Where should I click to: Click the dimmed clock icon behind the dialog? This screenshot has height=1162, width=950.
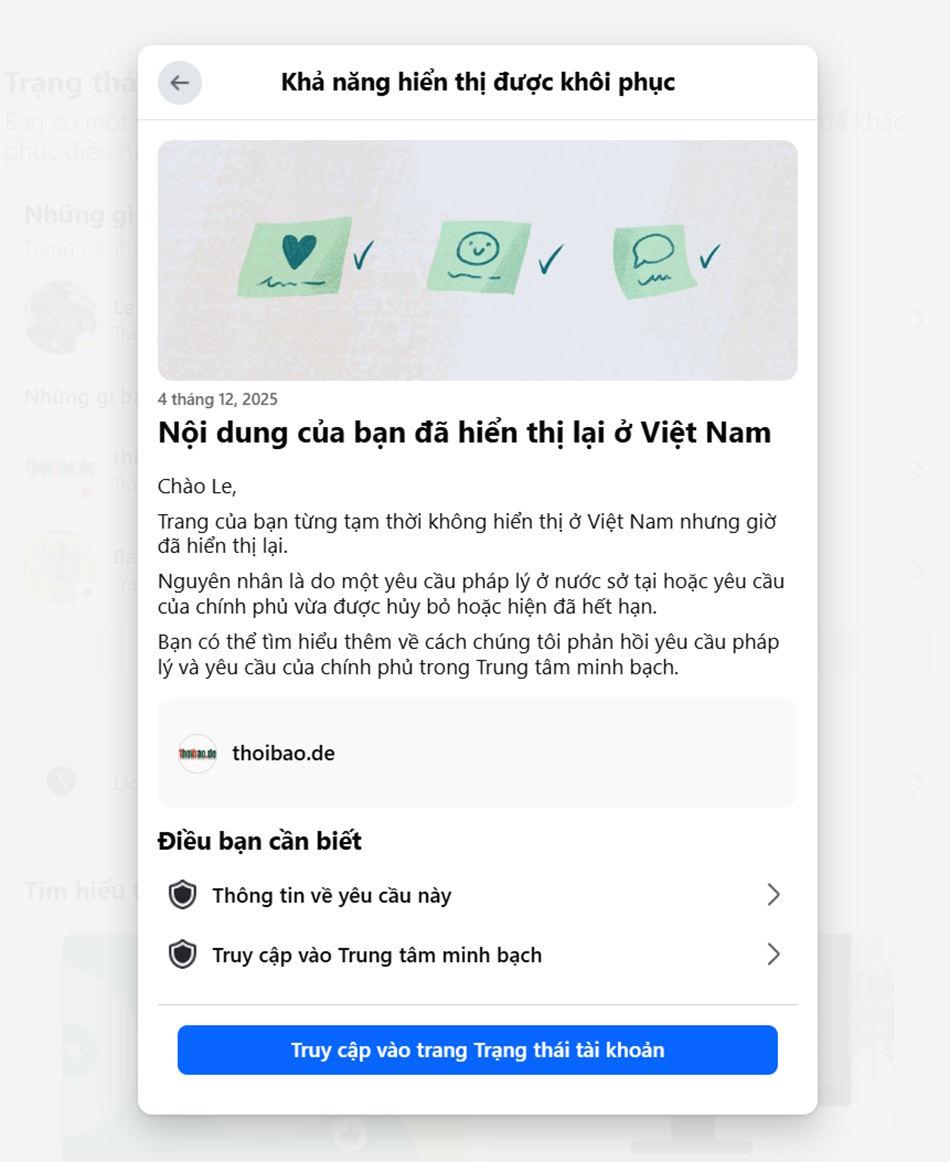click(x=62, y=781)
